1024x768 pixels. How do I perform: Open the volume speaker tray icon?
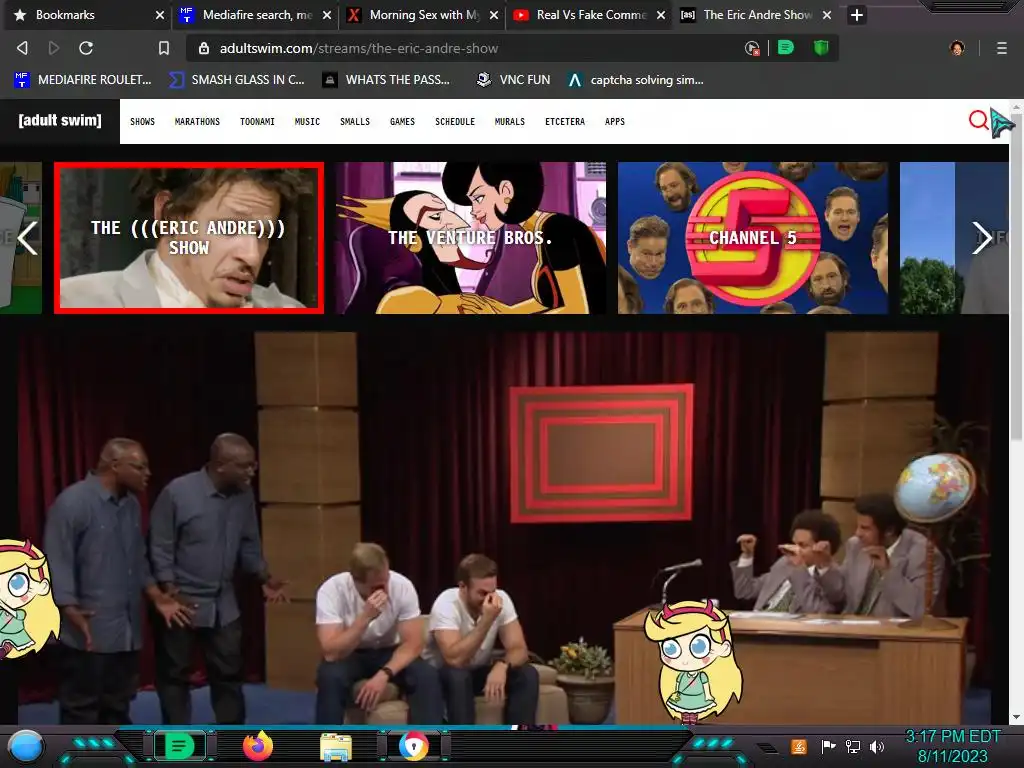coord(876,746)
